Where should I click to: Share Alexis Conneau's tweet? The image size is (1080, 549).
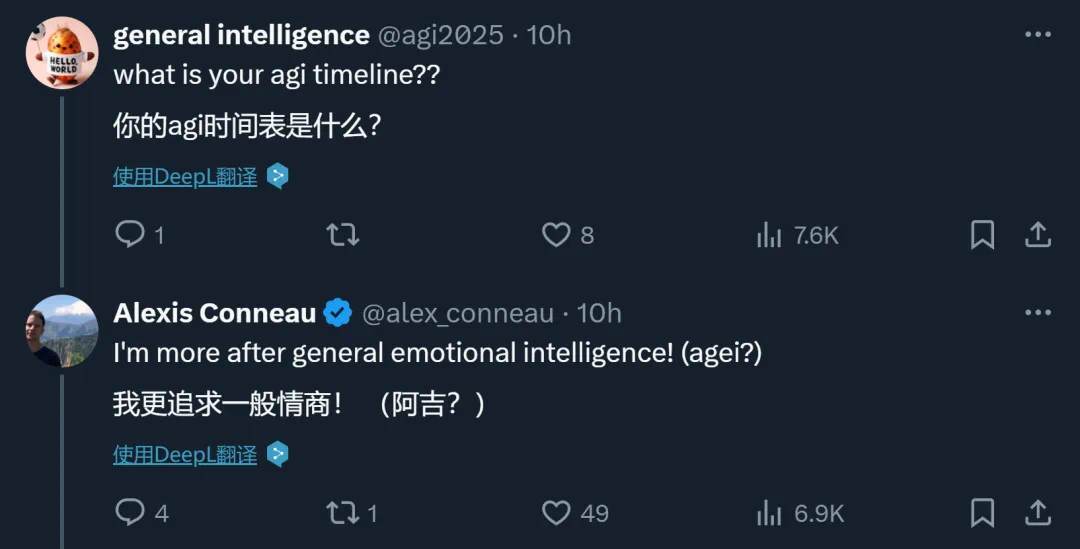click(x=1038, y=513)
